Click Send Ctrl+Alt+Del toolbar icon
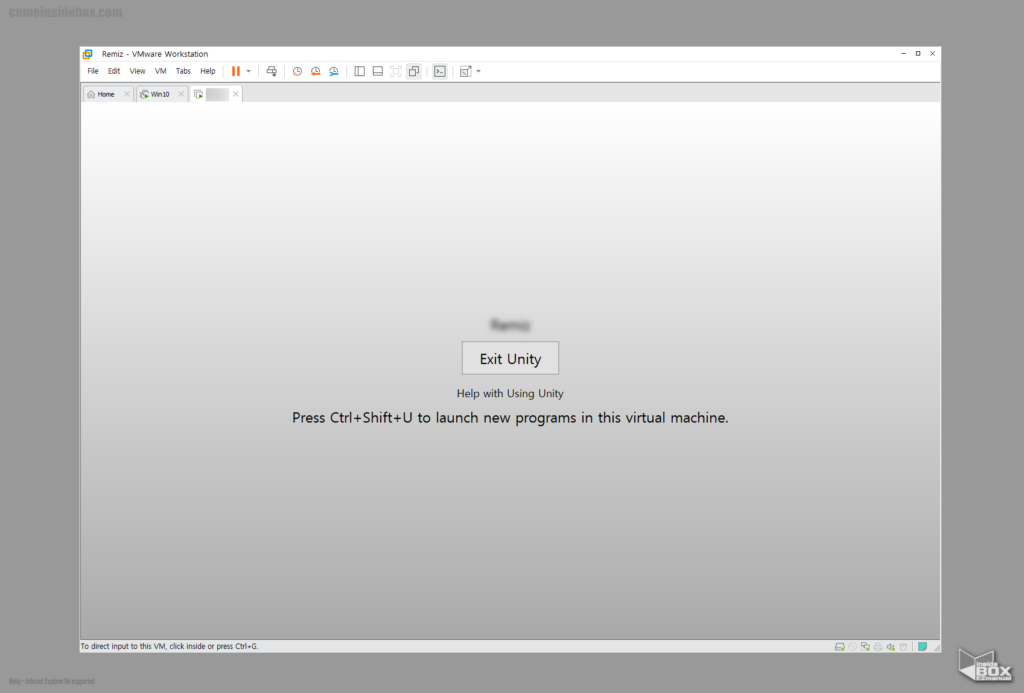 click(x=271, y=71)
